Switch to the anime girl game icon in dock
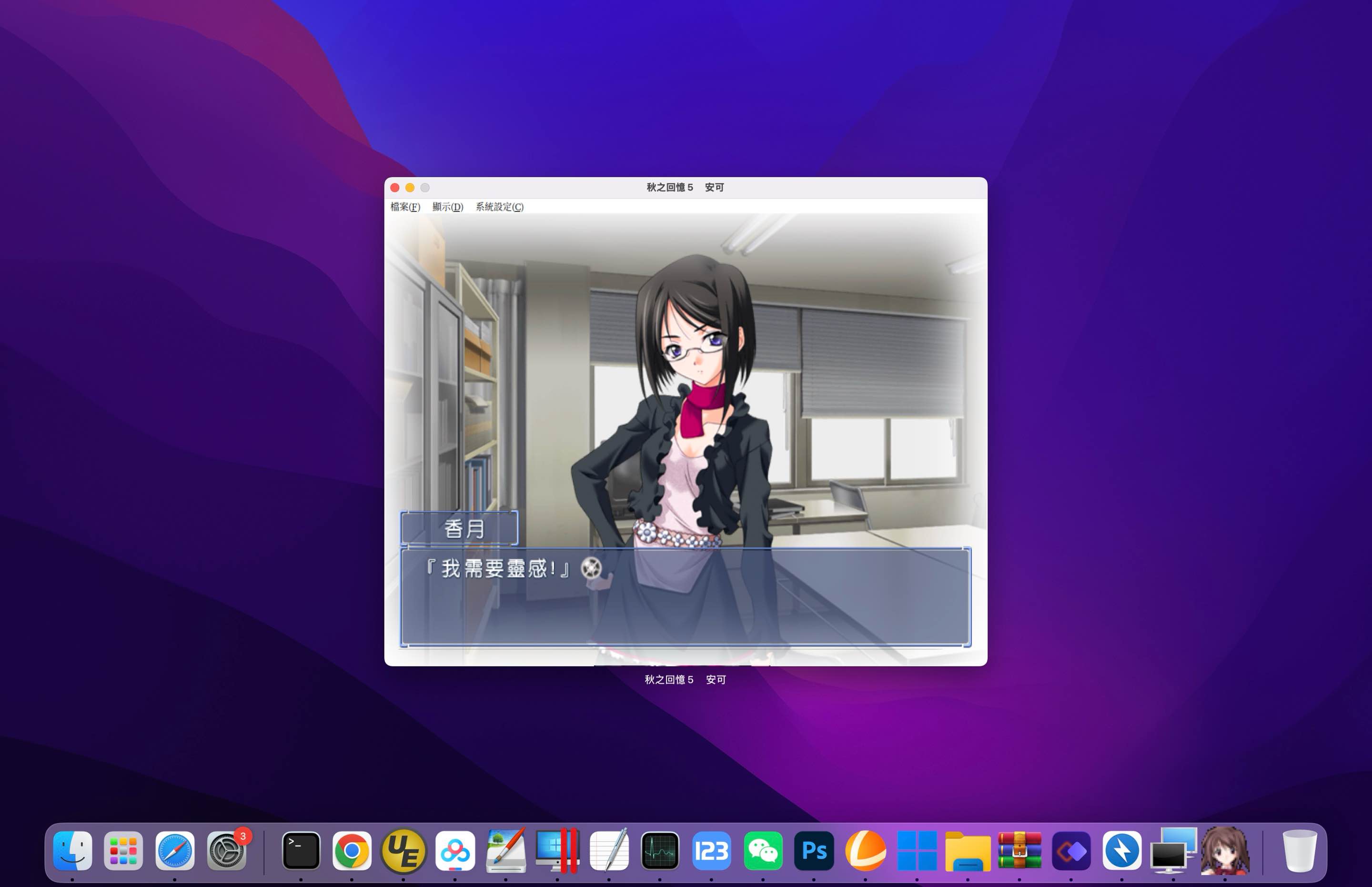1372x887 pixels. click(x=1225, y=850)
